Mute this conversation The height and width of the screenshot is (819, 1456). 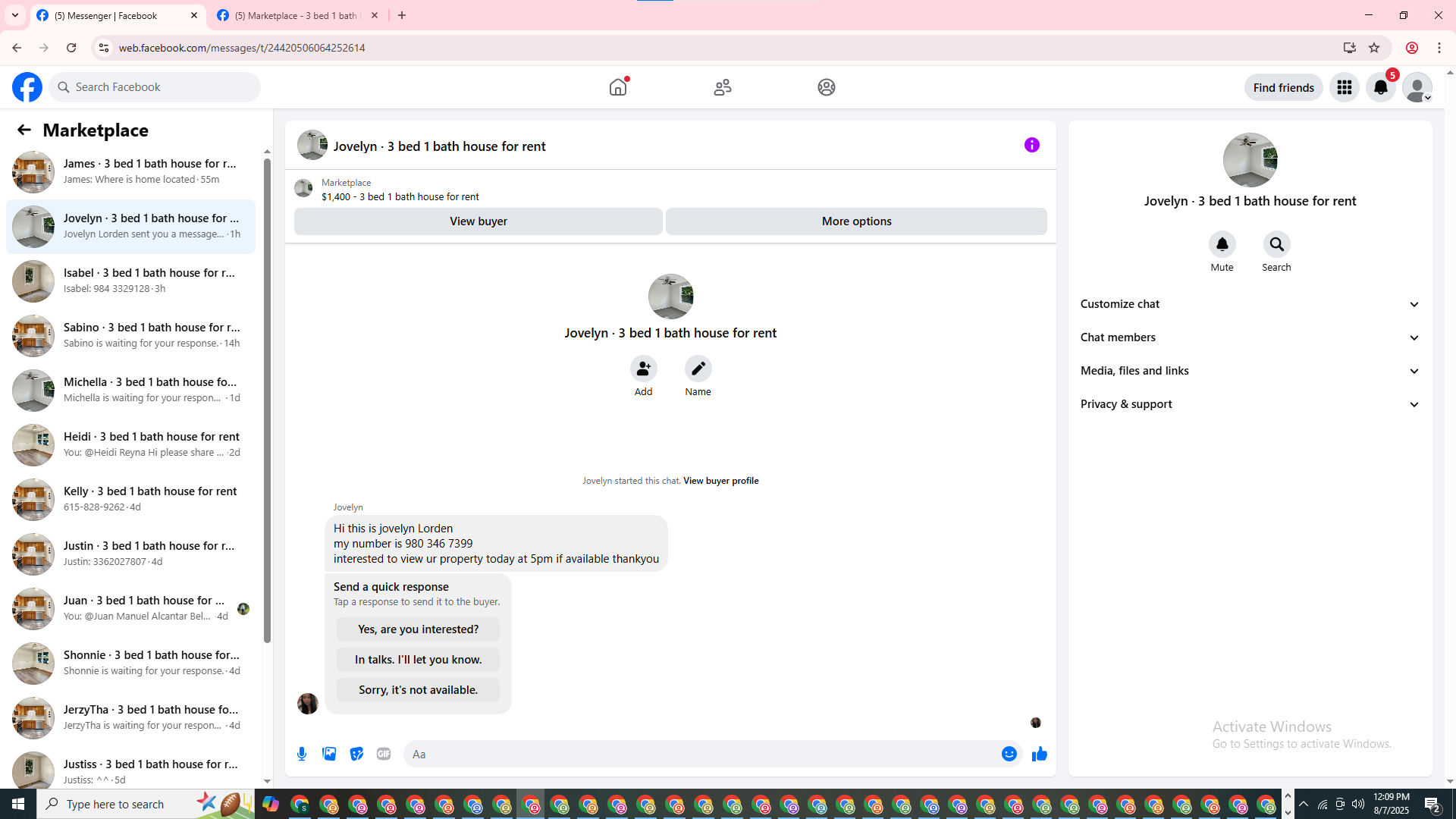point(1222,245)
